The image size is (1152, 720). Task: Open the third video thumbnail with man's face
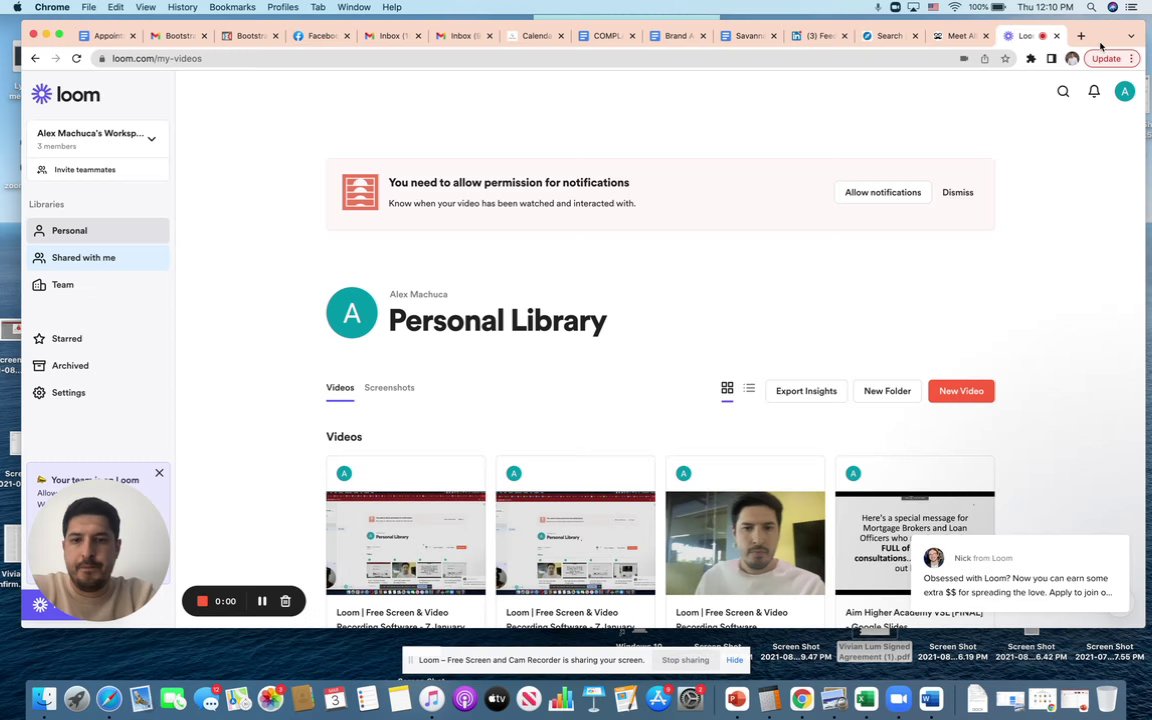(745, 543)
